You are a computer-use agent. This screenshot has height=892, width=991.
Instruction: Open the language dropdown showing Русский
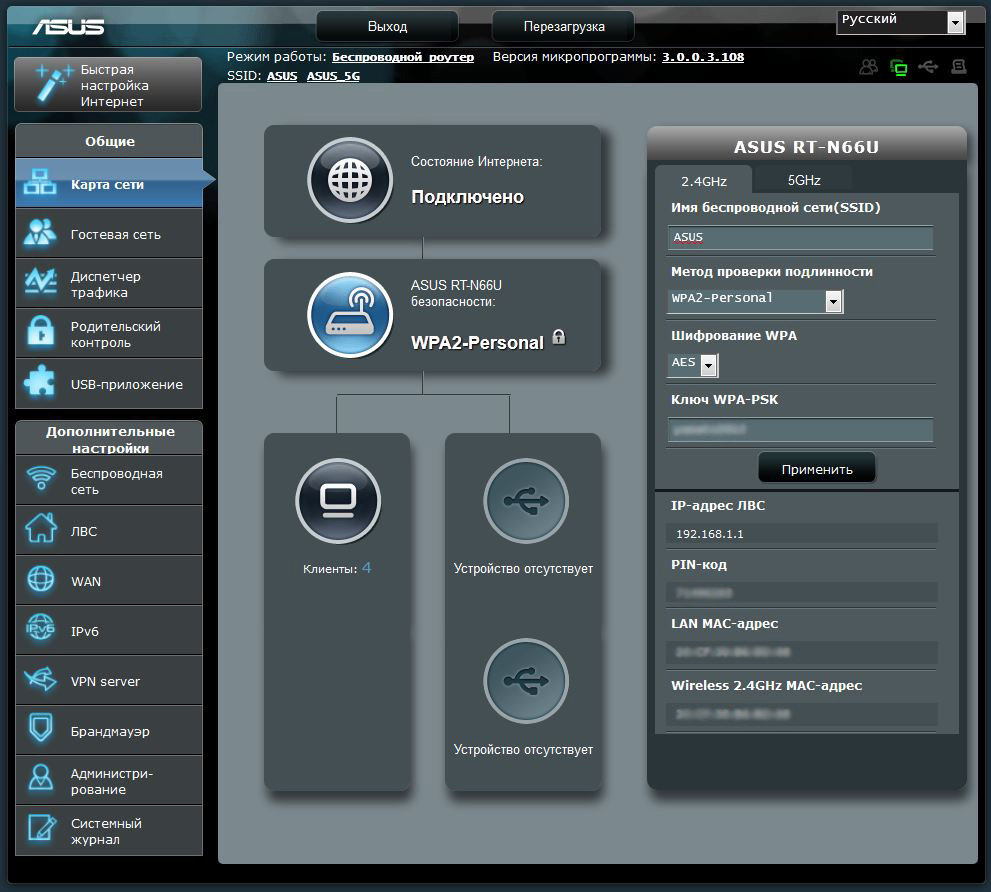tap(901, 22)
